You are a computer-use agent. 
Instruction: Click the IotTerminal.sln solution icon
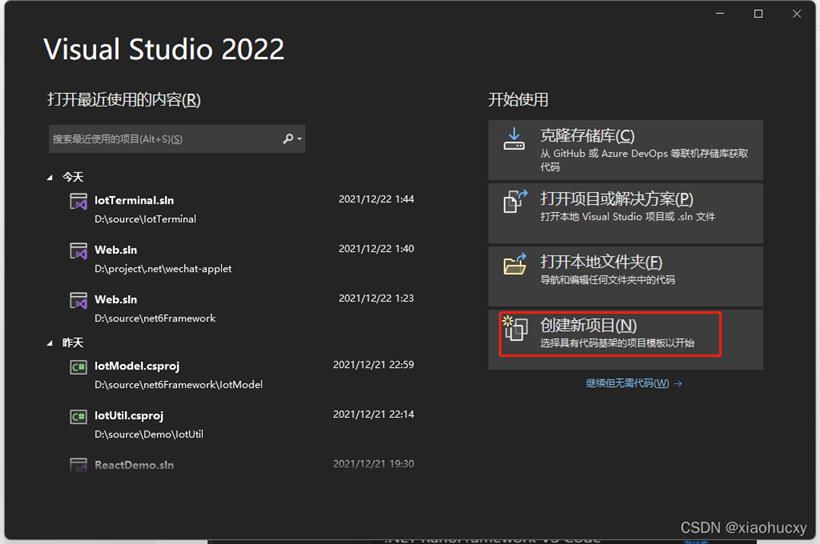tap(78, 201)
